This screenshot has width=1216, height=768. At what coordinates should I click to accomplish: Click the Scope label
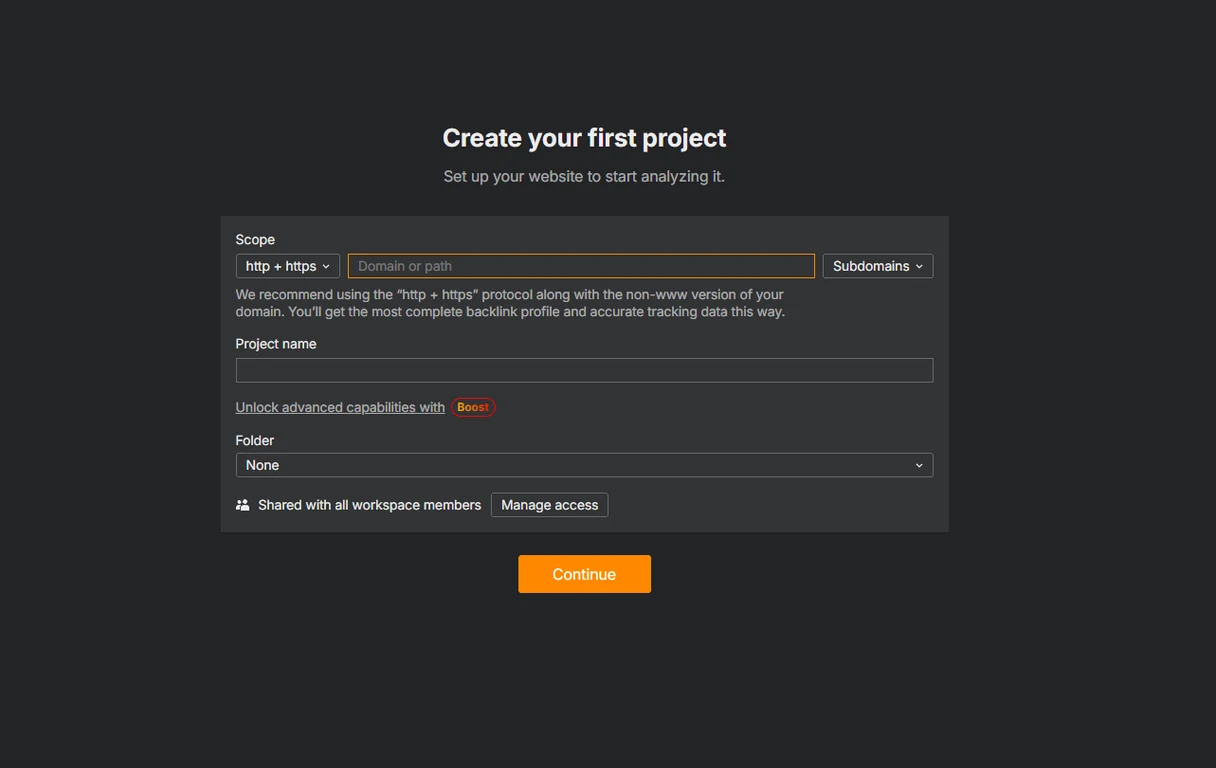(255, 240)
